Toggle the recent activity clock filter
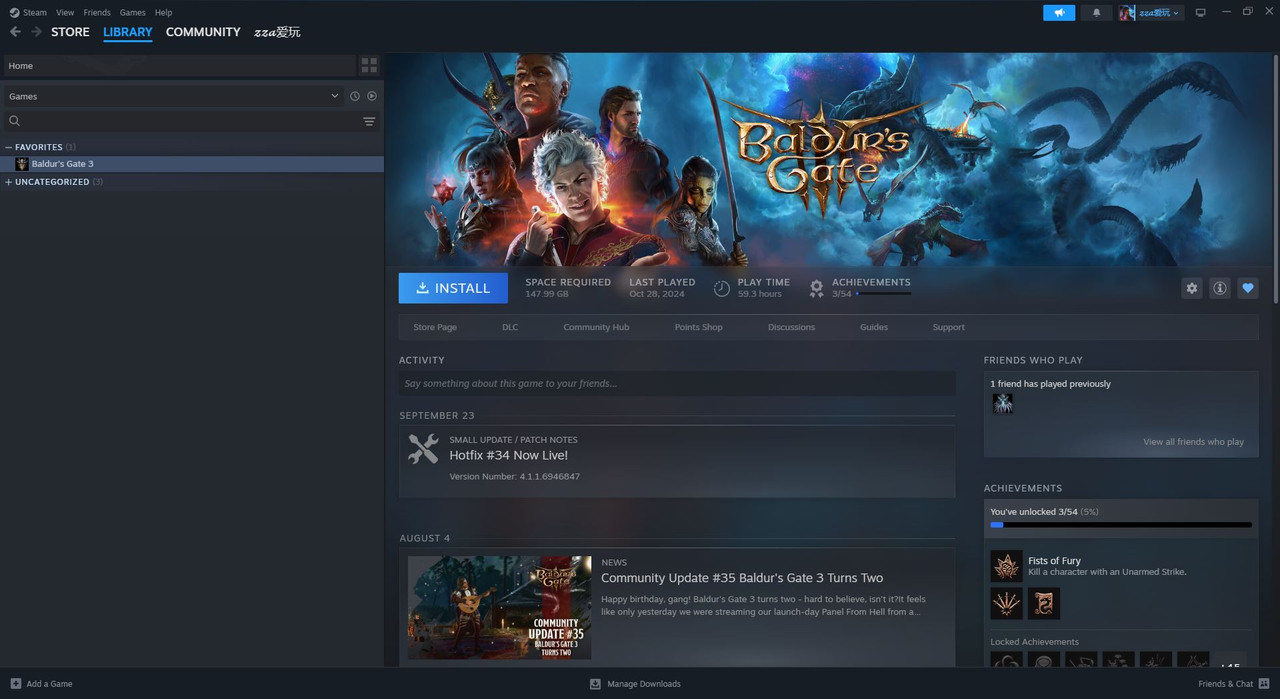 click(x=354, y=96)
